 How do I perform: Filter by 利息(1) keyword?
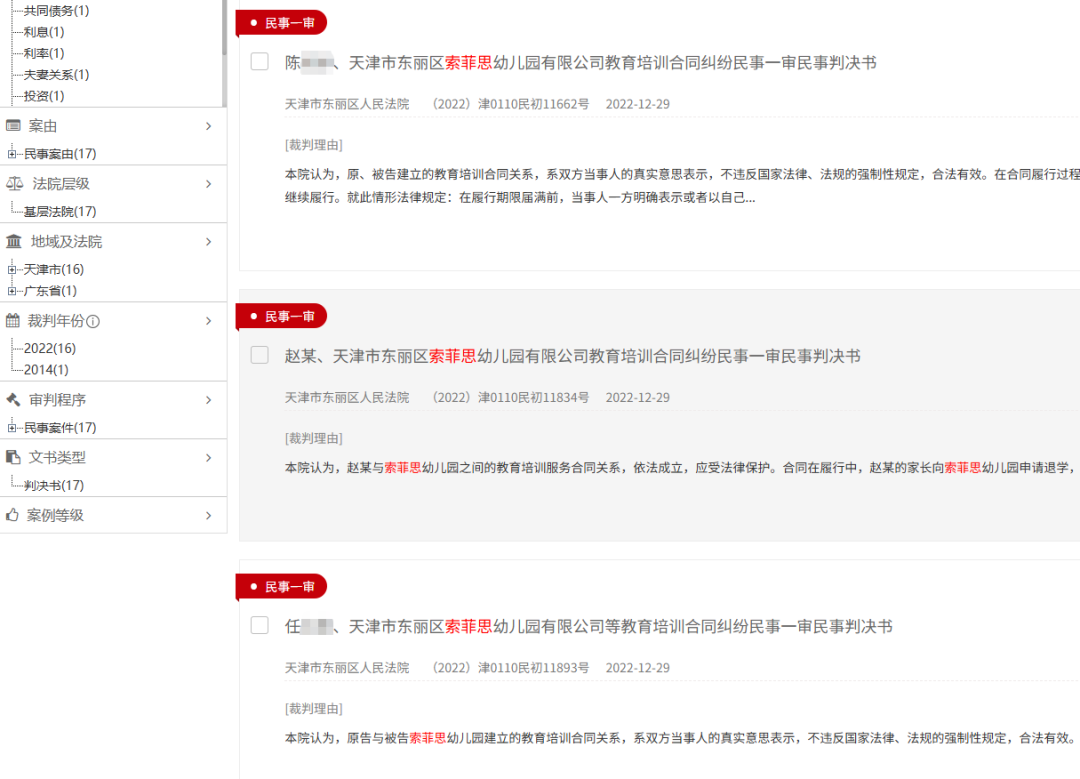pos(44,32)
